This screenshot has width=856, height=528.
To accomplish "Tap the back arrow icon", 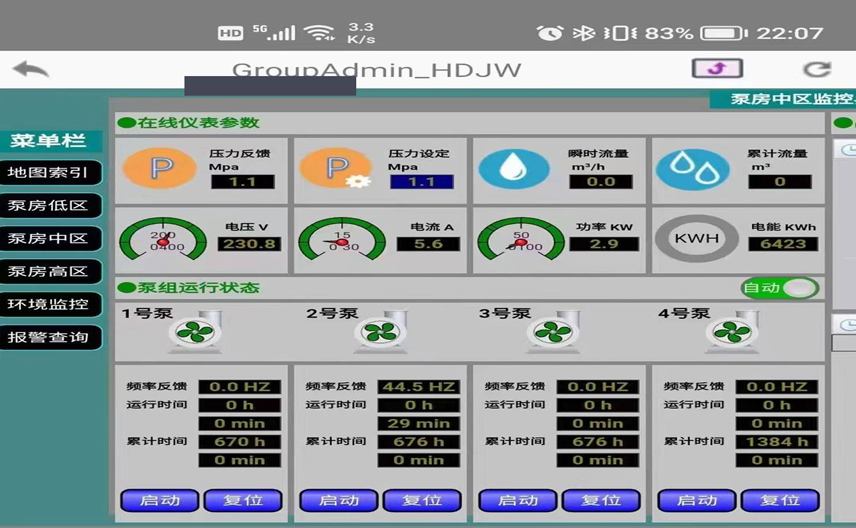I will point(30,70).
